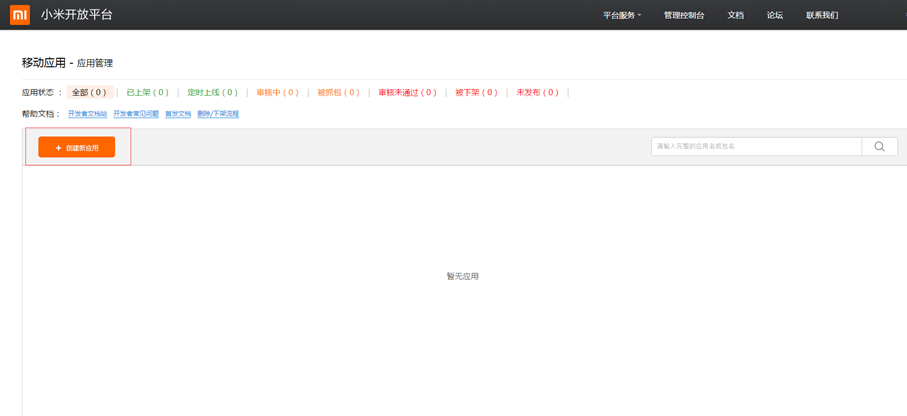The image size is (907, 416).
Task: Click the magnifier search button
Action: pos(879,147)
